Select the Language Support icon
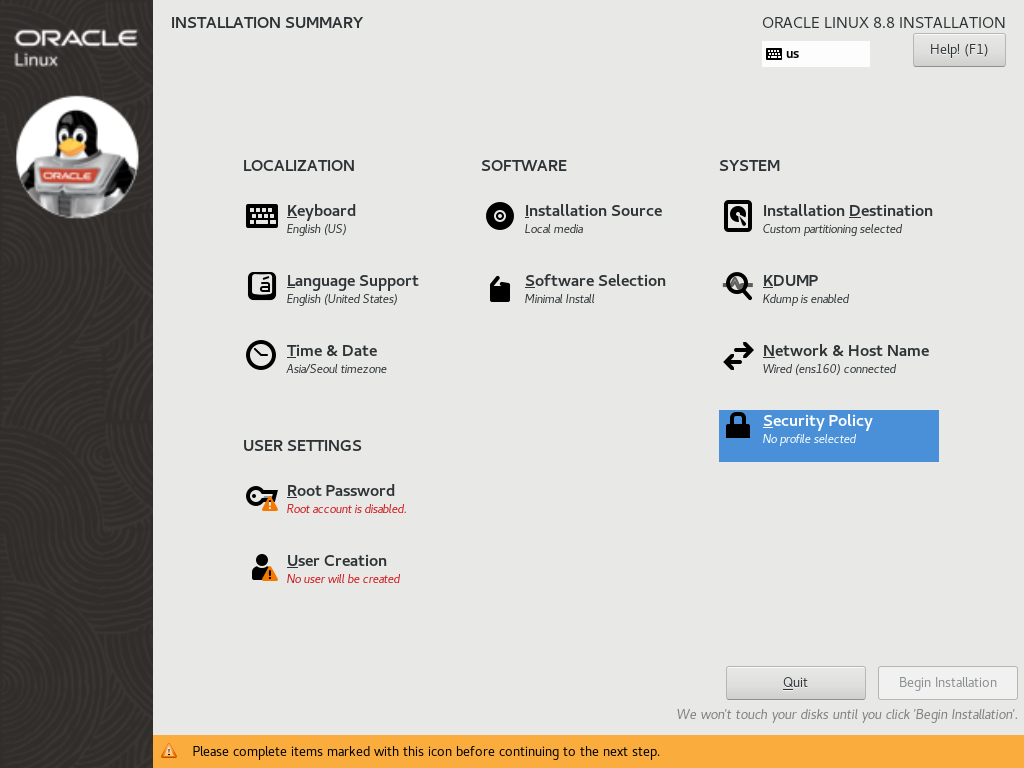Viewport: 1024px width, 768px height. [x=261, y=286]
